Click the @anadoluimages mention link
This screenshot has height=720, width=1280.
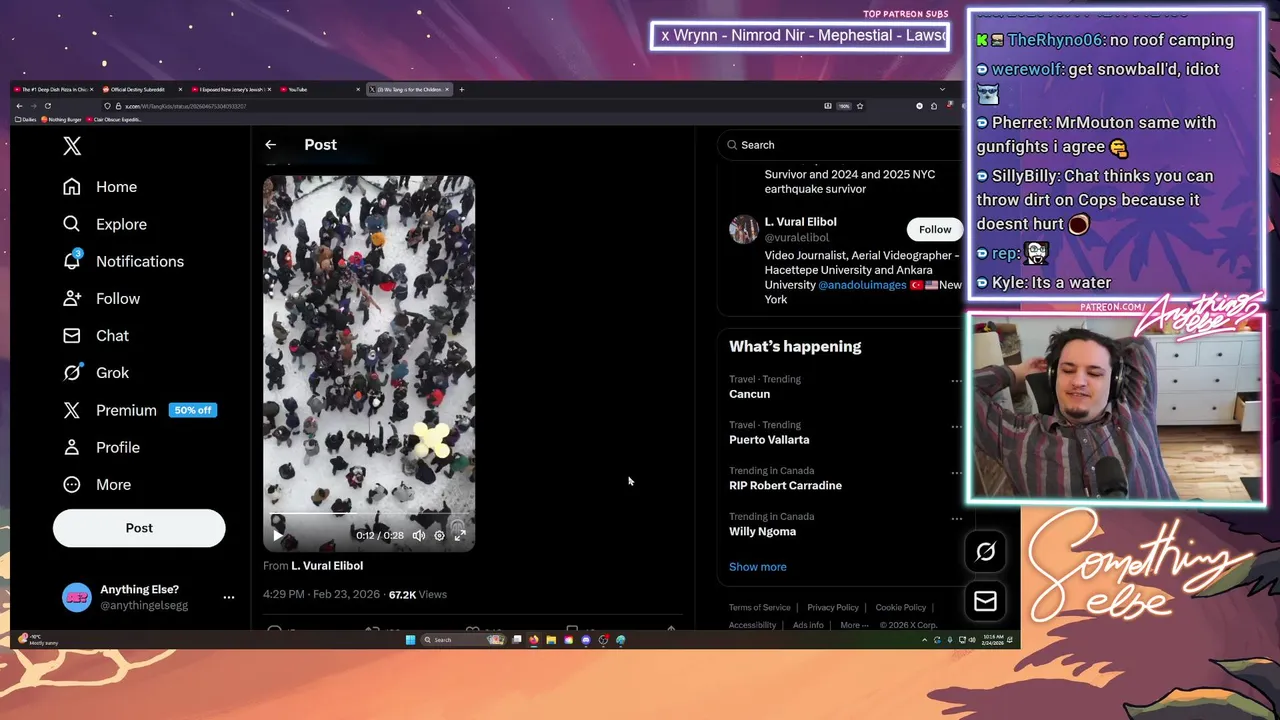click(862, 285)
